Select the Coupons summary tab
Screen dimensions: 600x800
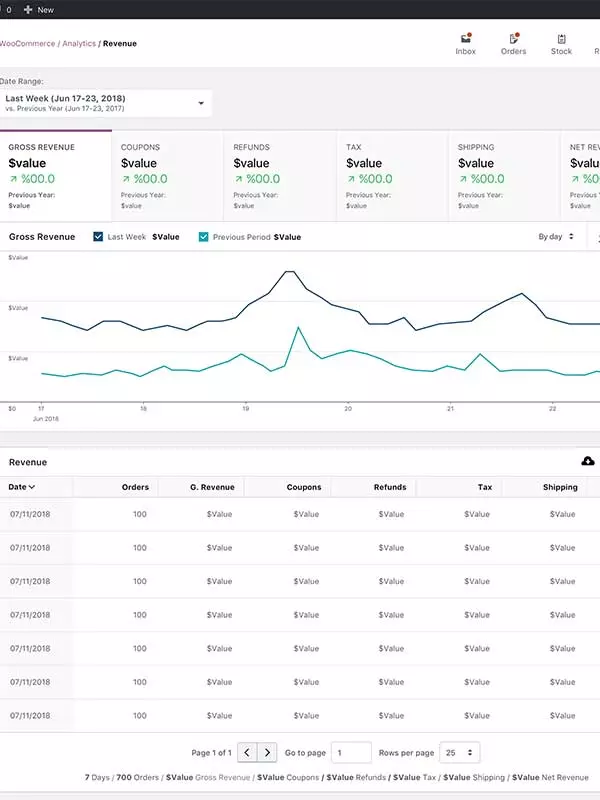(167, 175)
